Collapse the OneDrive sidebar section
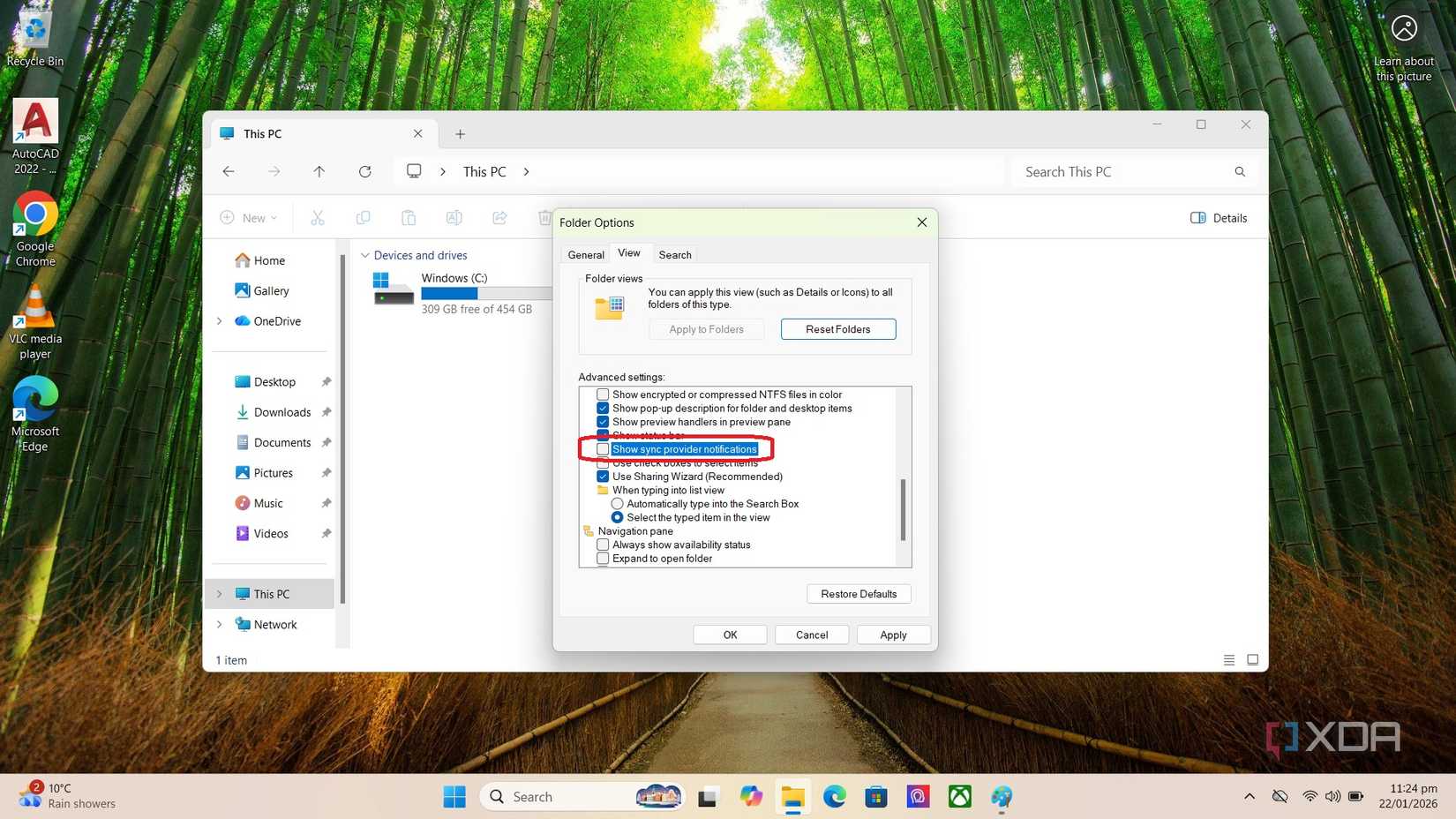The width and height of the screenshot is (1456, 819). pos(220,321)
